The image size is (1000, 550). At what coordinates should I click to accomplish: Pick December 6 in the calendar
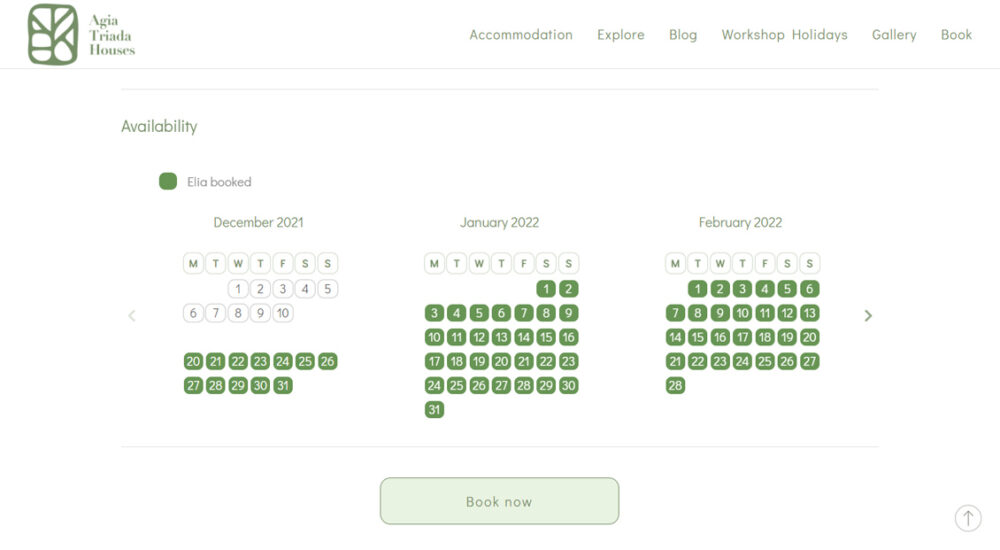click(x=193, y=313)
